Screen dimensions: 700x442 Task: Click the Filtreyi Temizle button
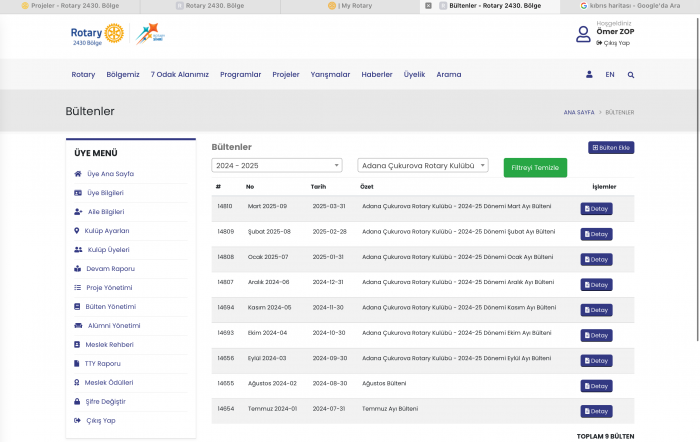pos(535,168)
